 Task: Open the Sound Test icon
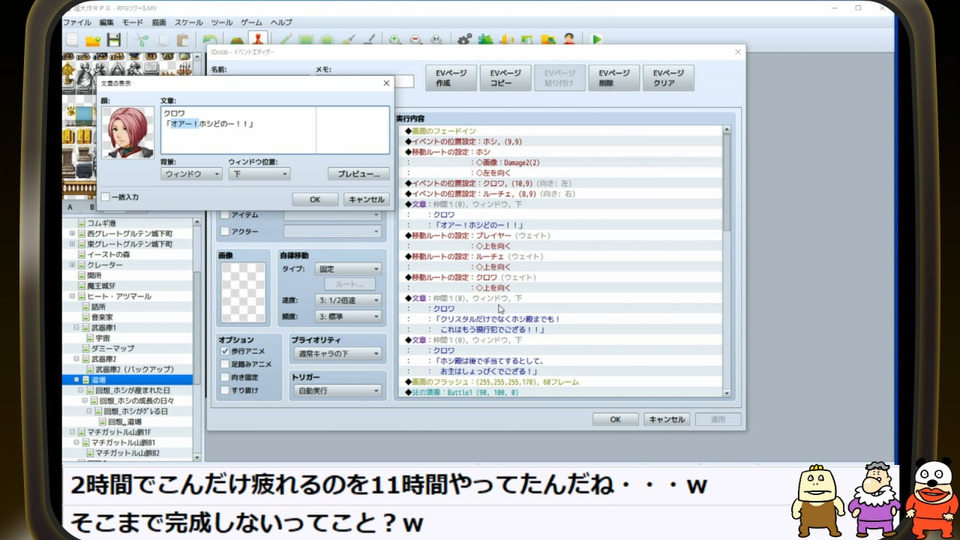tap(506, 40)
